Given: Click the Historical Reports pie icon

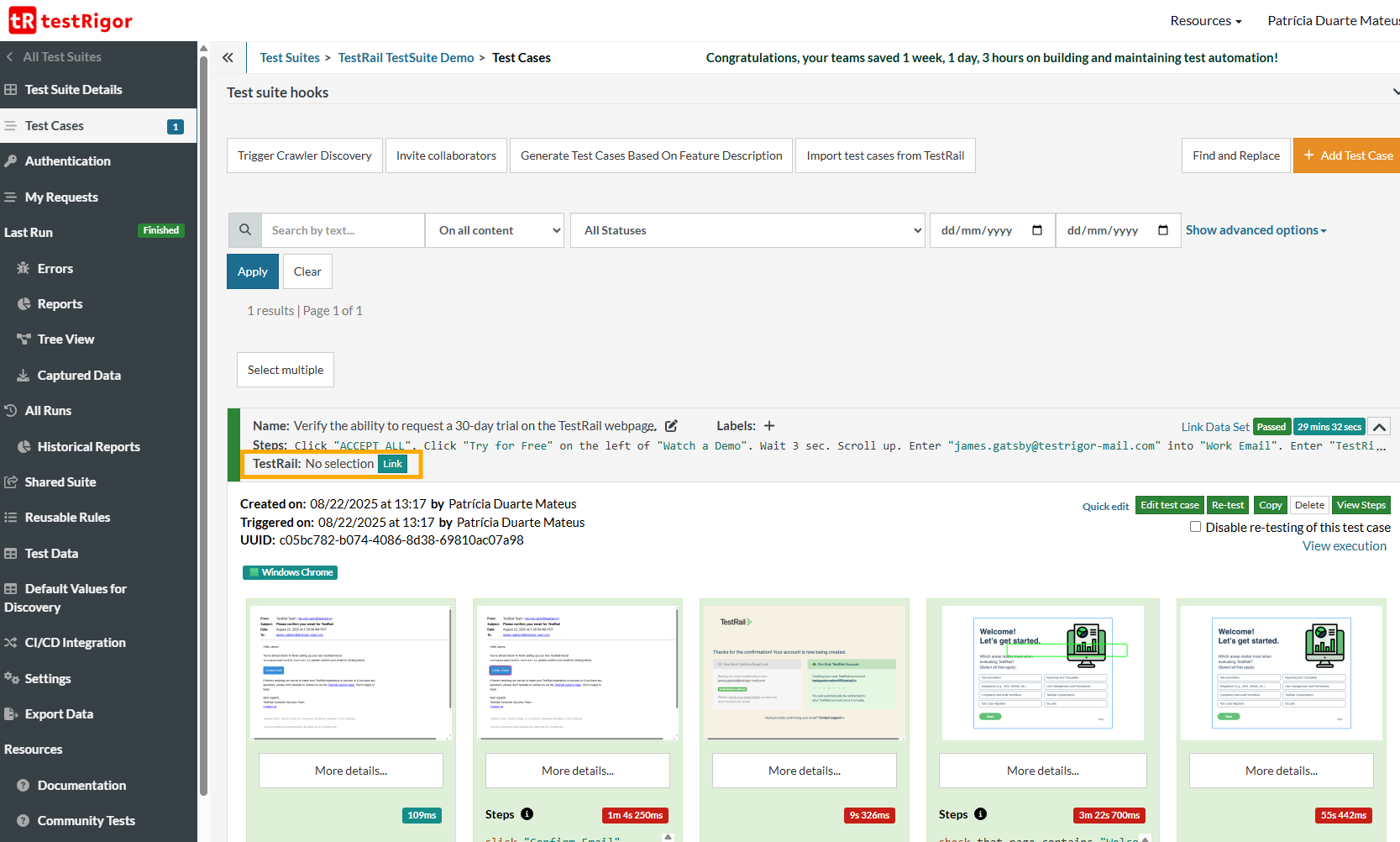Looking at the screenshot, I should point(24,446).
